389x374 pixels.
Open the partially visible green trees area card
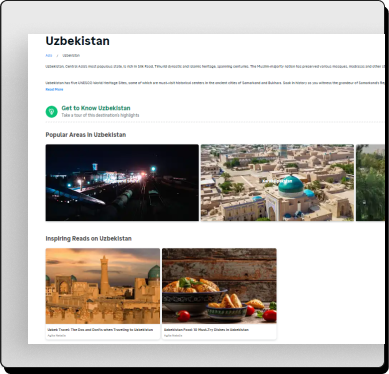click(370, 183)
